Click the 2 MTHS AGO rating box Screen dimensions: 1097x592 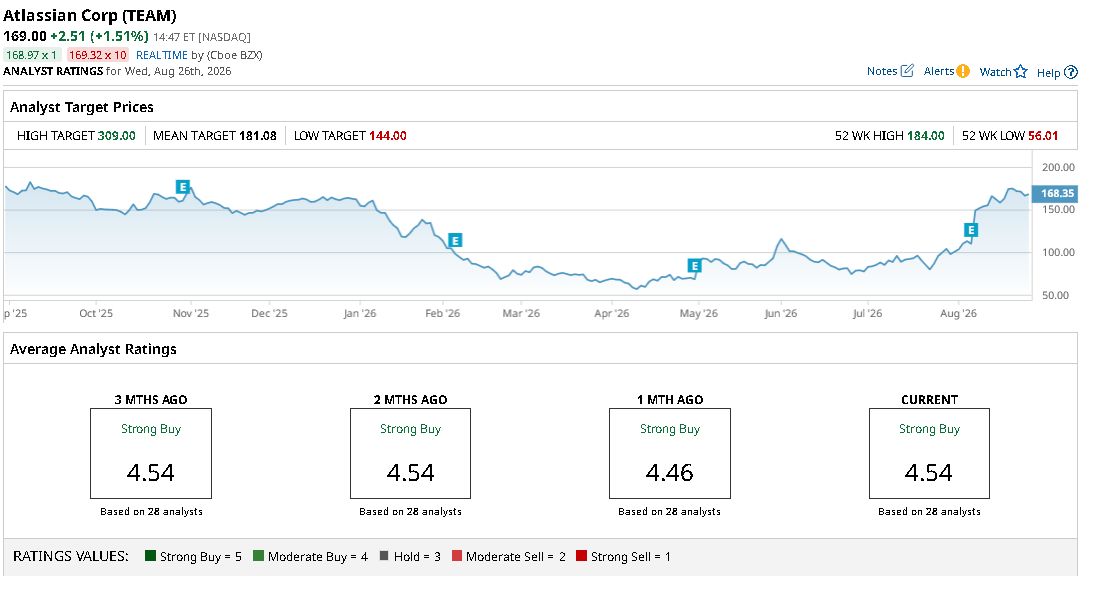click(410, 453)
